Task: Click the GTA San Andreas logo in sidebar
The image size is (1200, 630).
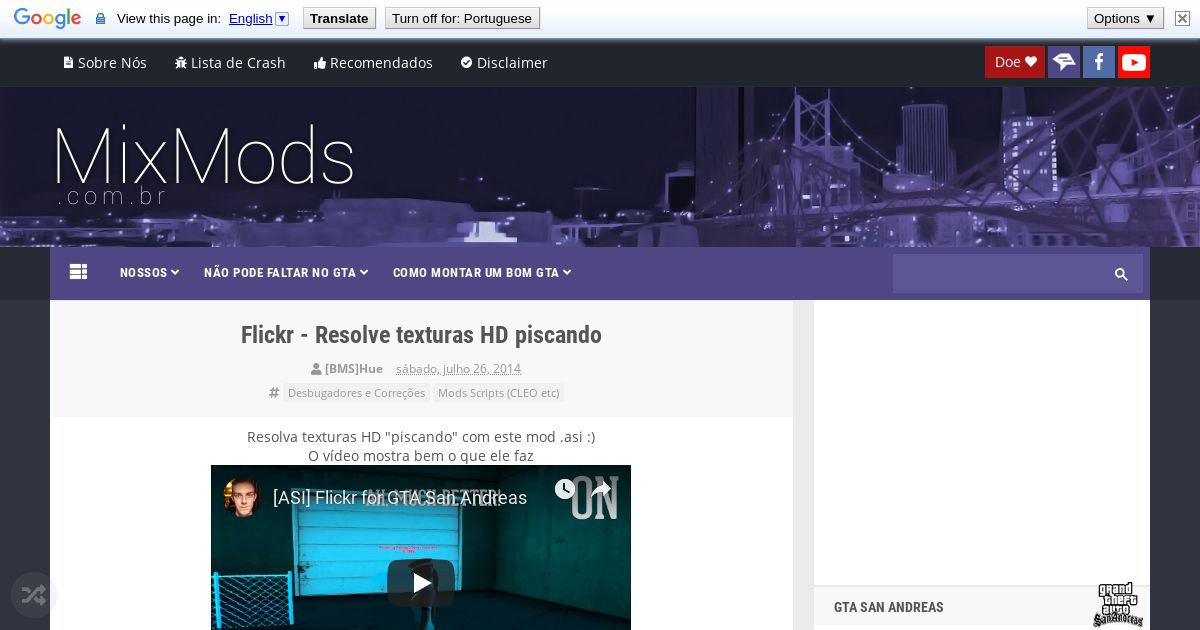Action: tap(1118, 605)
